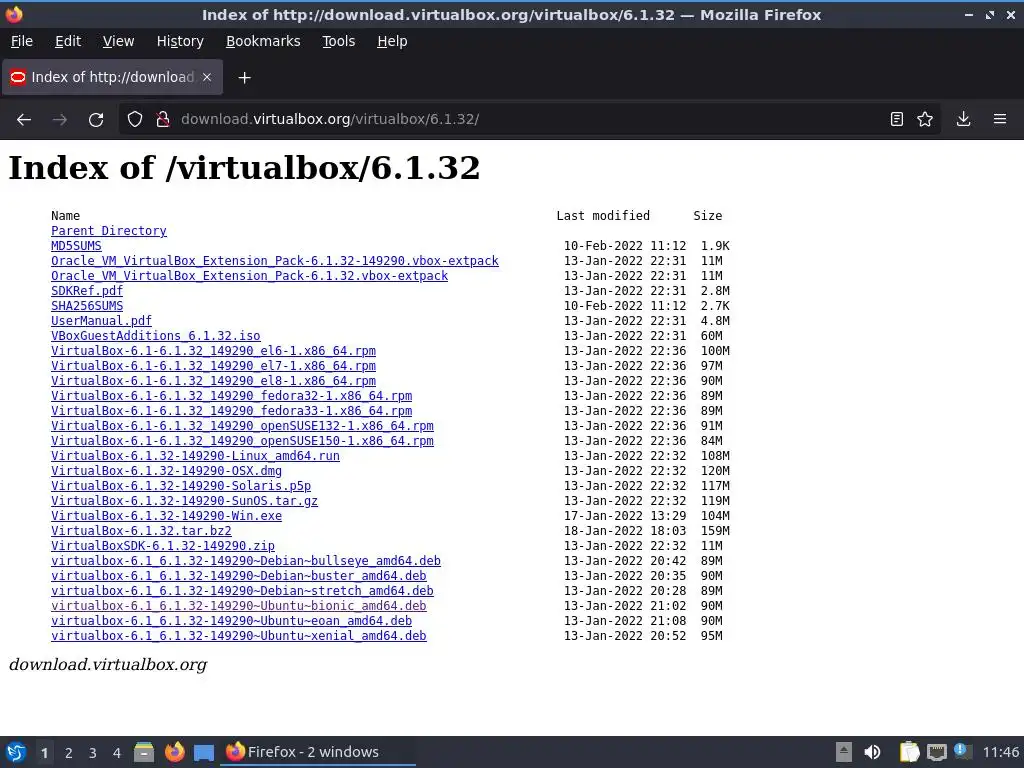Open the MD5SUMS file link
This screenshot has width=1024, height=768.
(x=76, y=246)
